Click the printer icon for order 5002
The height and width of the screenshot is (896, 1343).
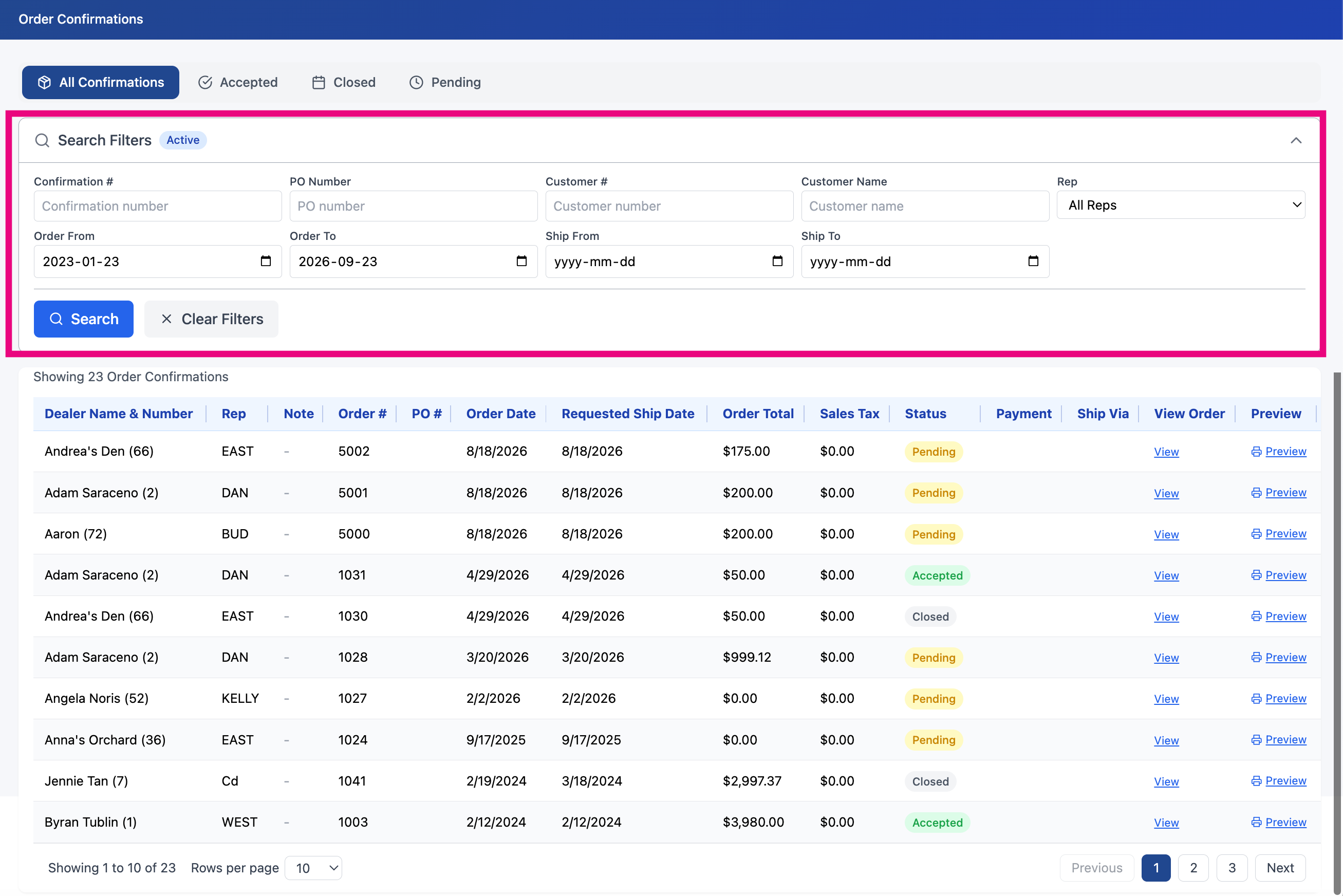pyautogui.click(x=1256, y=452)
